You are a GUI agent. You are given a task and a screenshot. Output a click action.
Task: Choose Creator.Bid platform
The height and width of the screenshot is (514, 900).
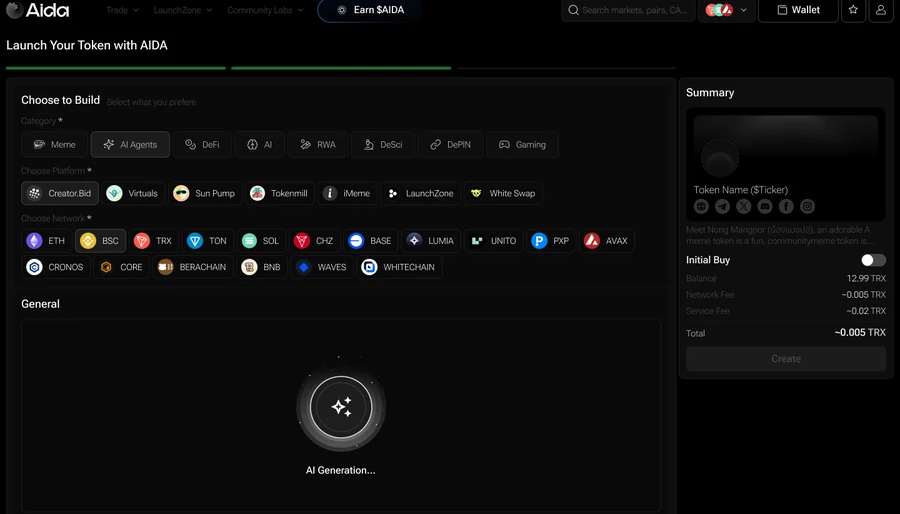pos(60,193)
